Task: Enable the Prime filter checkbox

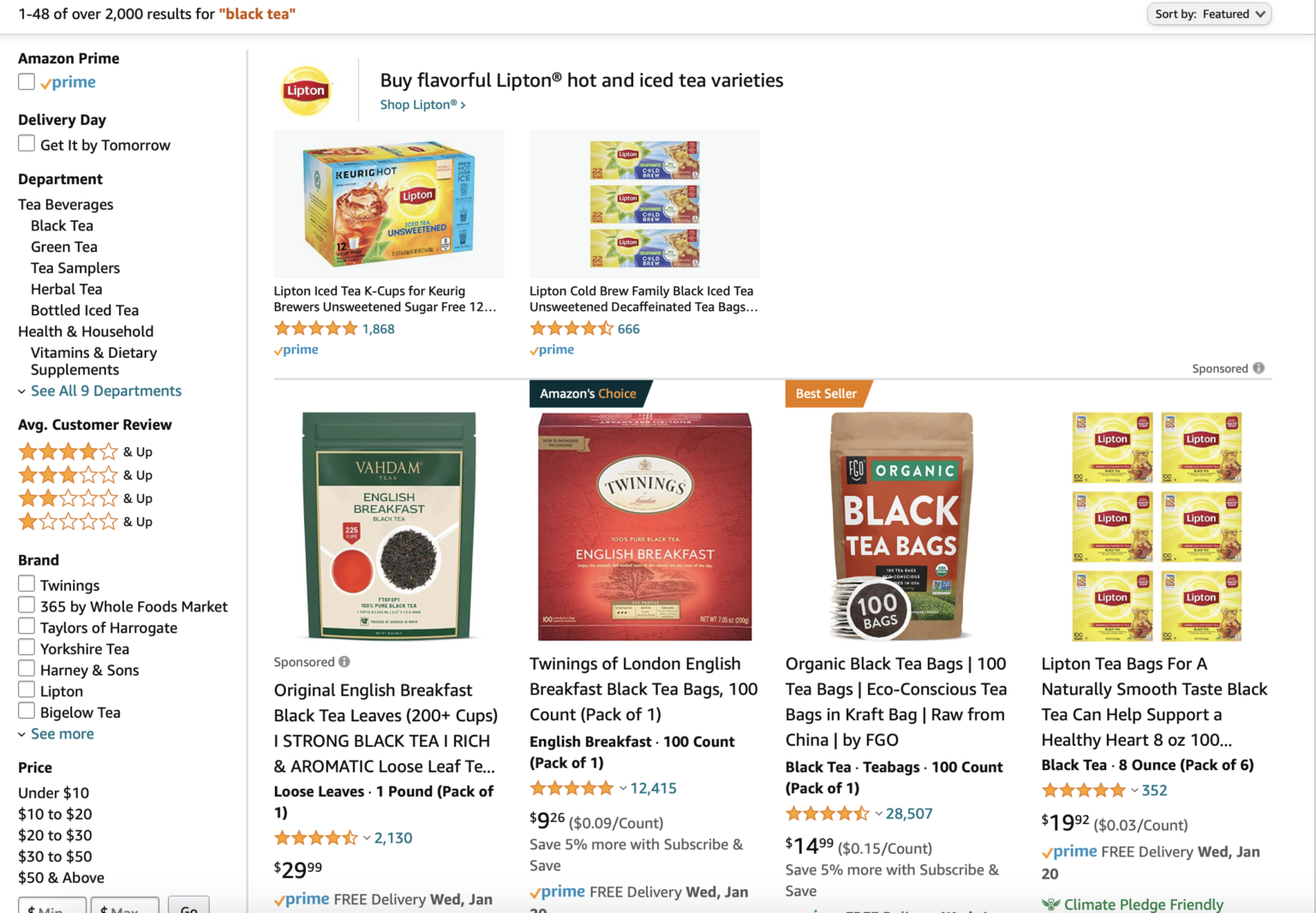Action: 27,81
